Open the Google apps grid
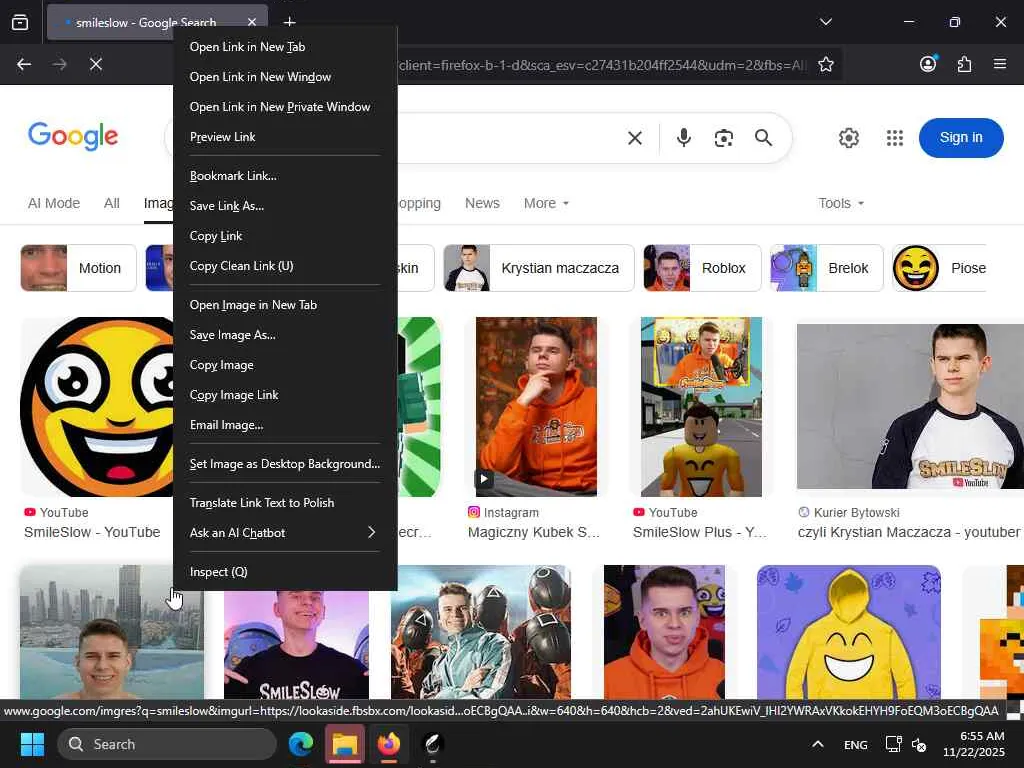 click(895, 138)
